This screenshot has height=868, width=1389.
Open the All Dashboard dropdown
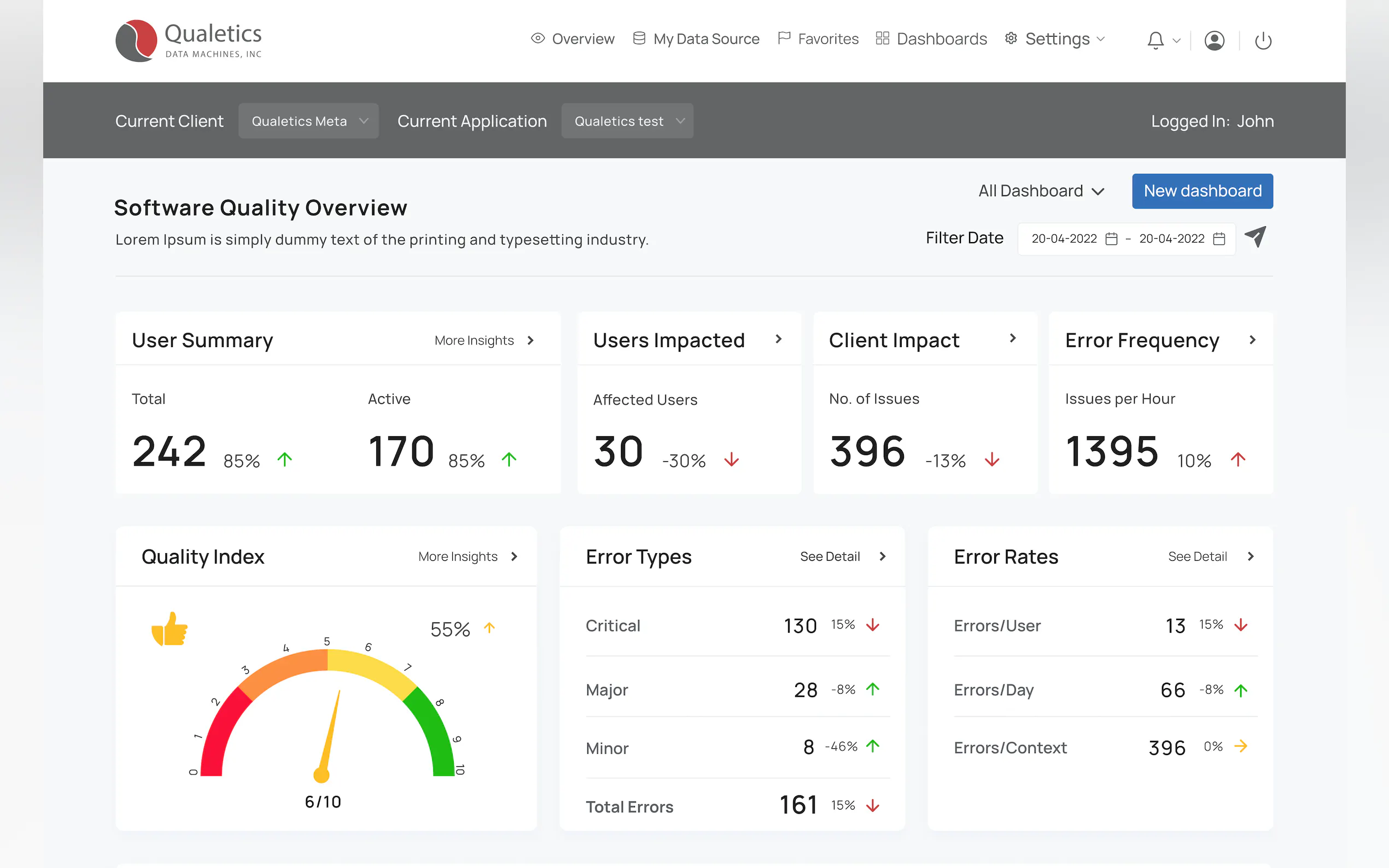click(x=1041, y=191)
